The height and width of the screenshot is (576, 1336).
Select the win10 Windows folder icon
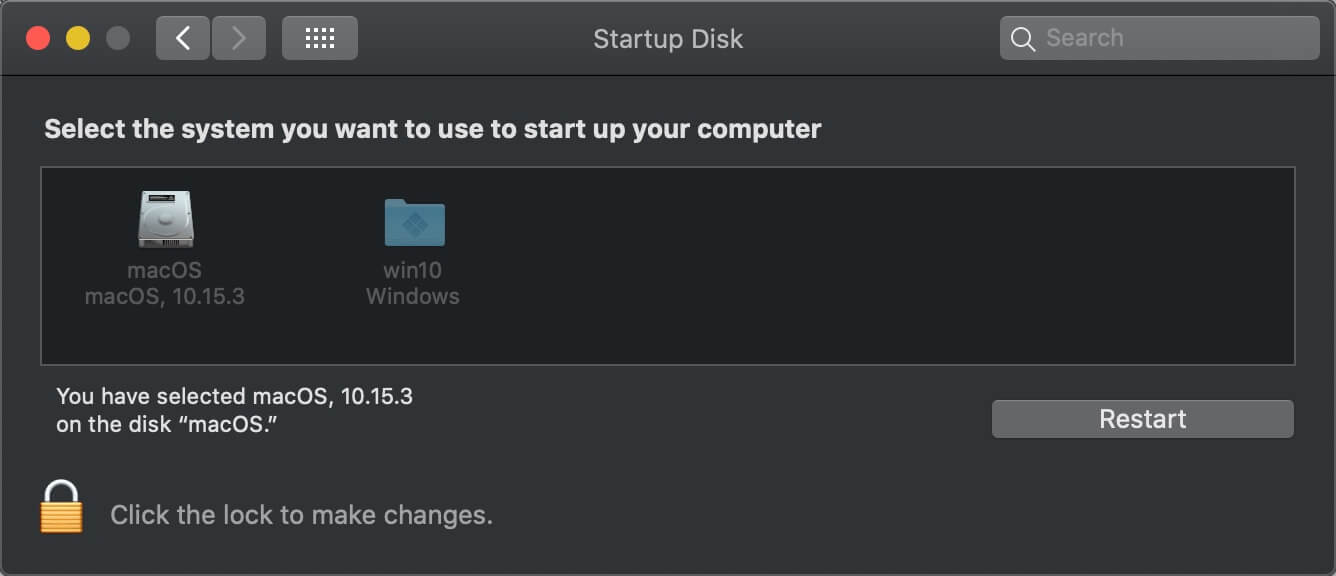(414, 221)
